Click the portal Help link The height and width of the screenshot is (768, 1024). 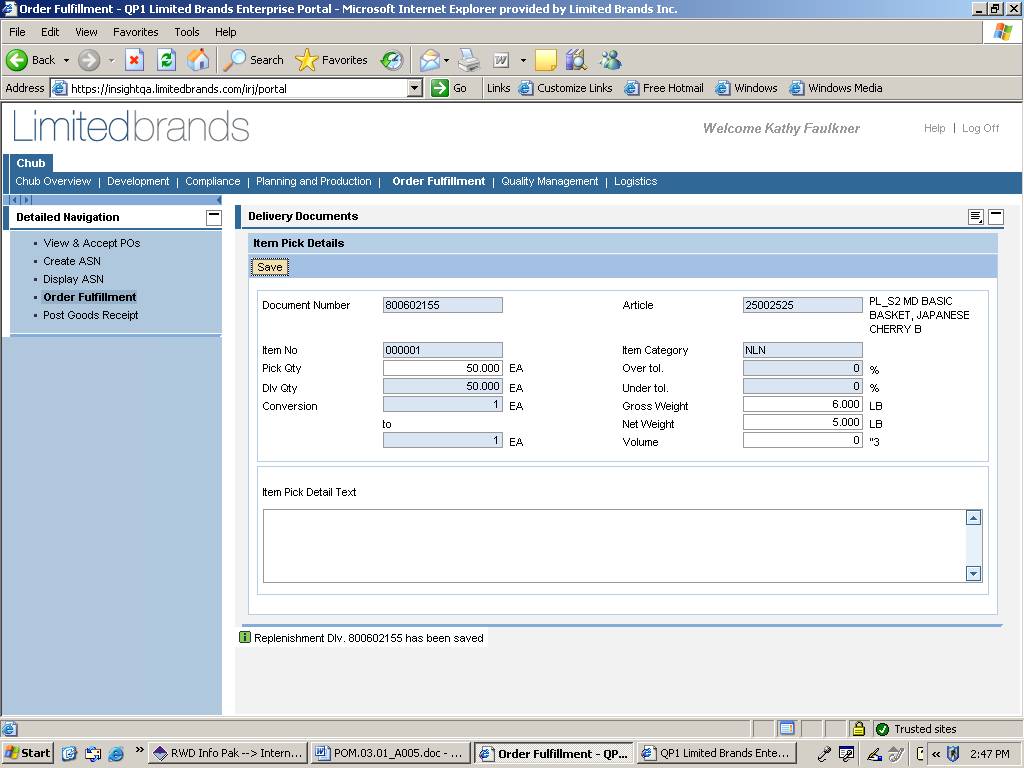(x=935, y=128)
